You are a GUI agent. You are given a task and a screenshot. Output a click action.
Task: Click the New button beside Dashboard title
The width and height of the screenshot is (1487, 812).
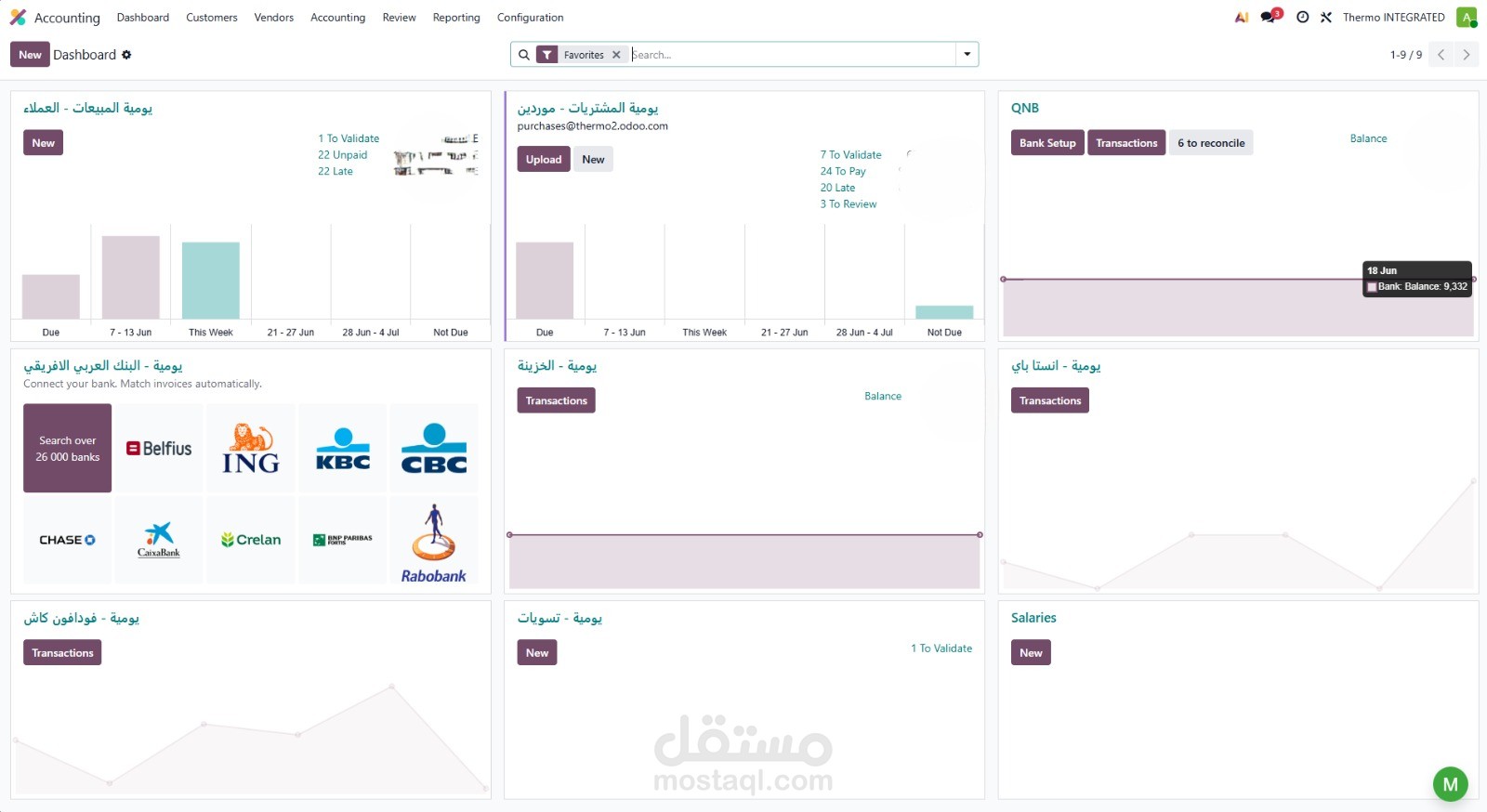coord(30,55)
